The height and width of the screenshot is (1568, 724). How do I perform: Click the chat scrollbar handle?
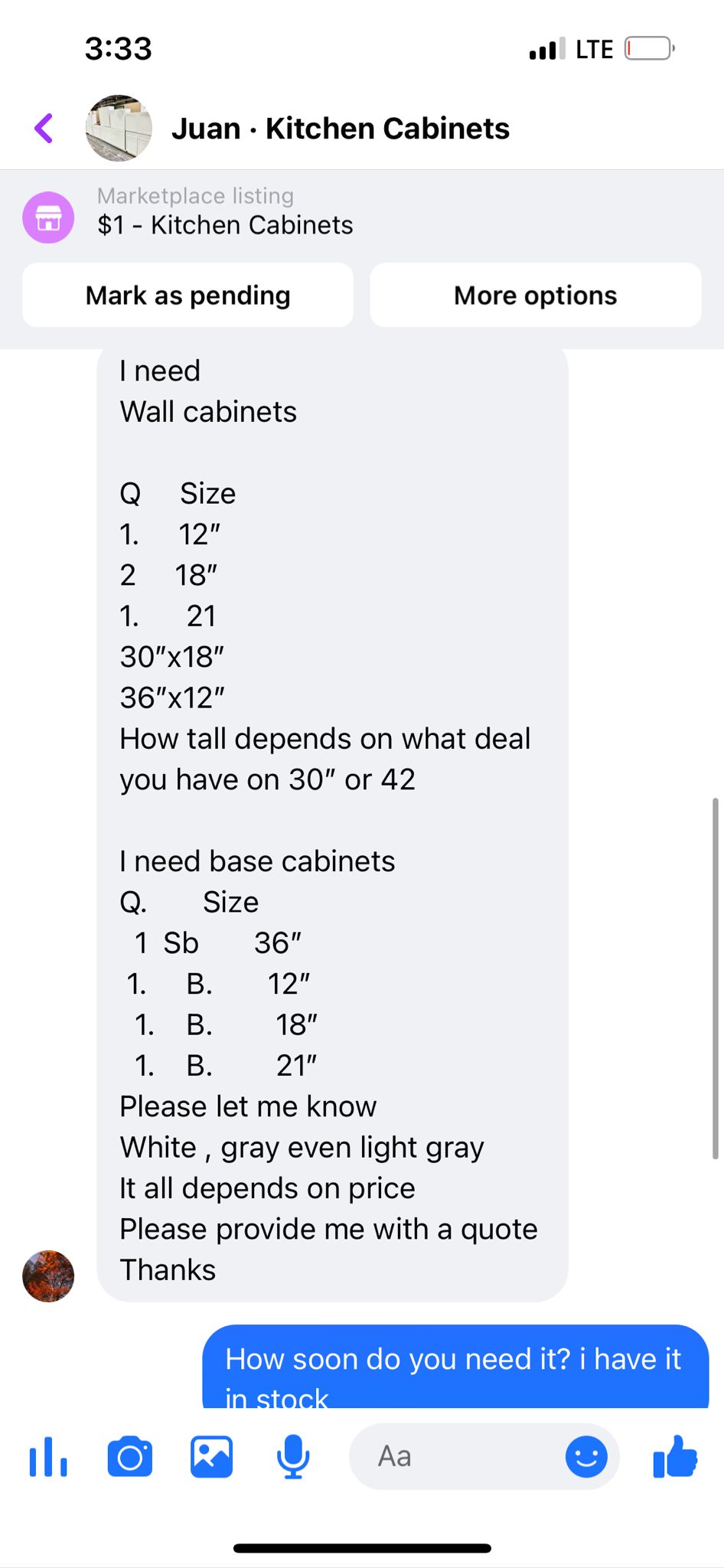tap(716, 978)
